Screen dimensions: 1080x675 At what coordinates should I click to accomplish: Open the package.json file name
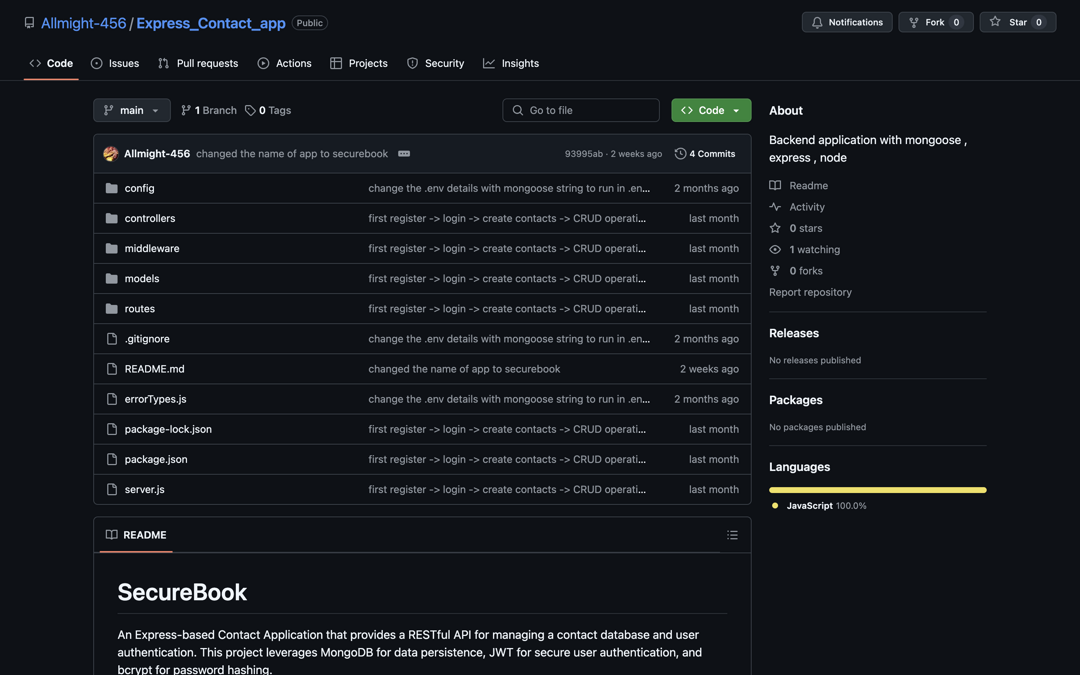[156, 459]
